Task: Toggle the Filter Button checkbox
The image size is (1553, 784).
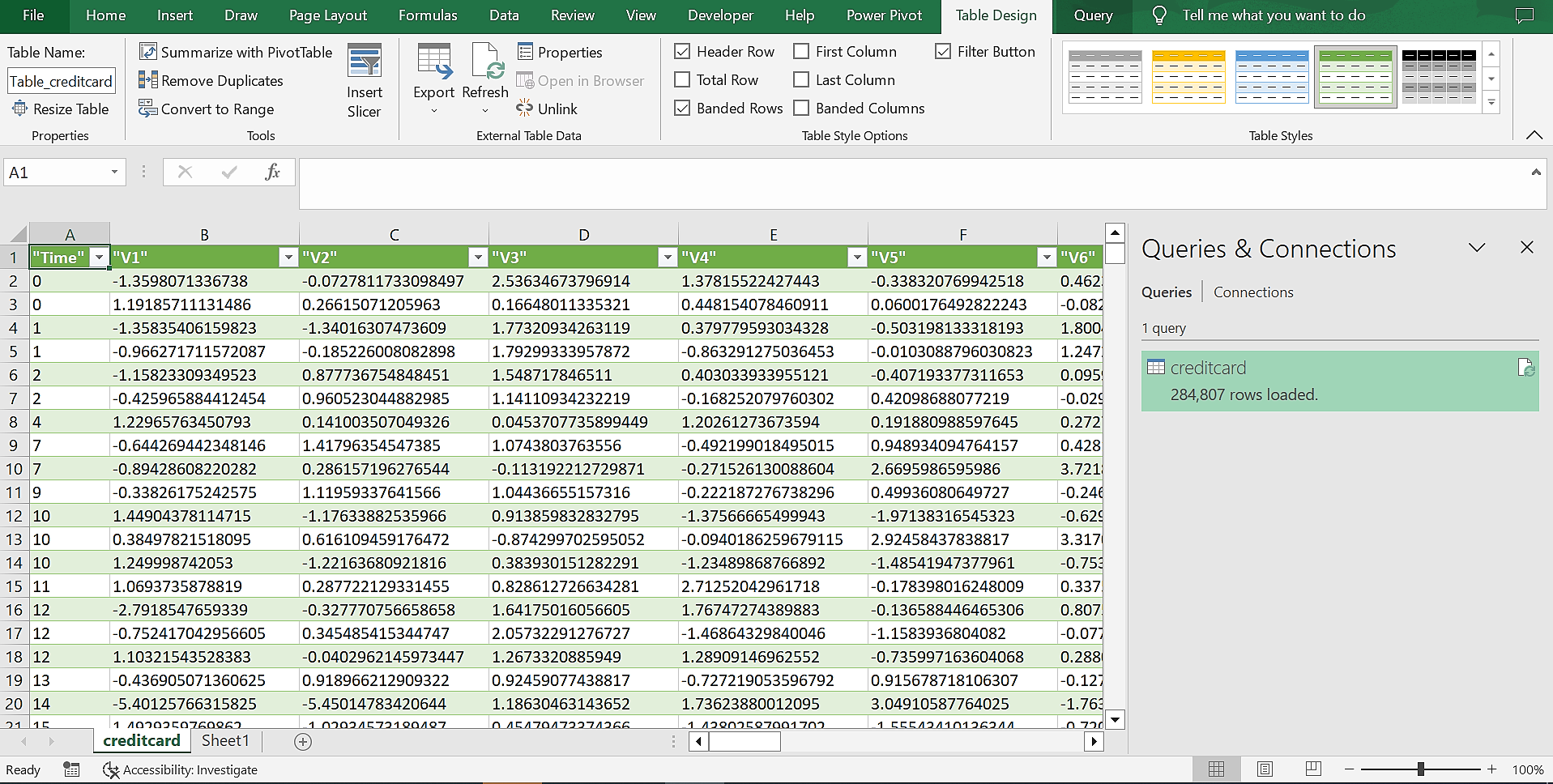Action: coord(943,51)
